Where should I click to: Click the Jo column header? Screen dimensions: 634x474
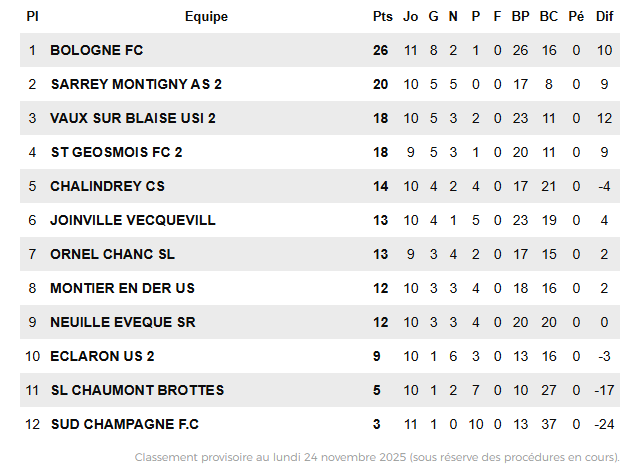pyautogui.click(x=411, y=16)
